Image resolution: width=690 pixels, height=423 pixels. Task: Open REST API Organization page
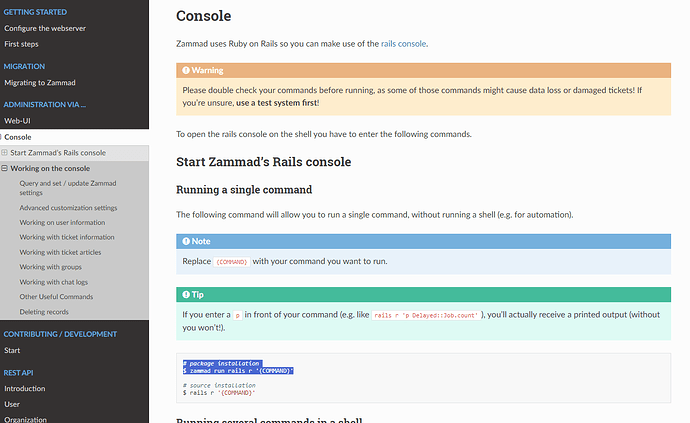(x=26, y=419)
